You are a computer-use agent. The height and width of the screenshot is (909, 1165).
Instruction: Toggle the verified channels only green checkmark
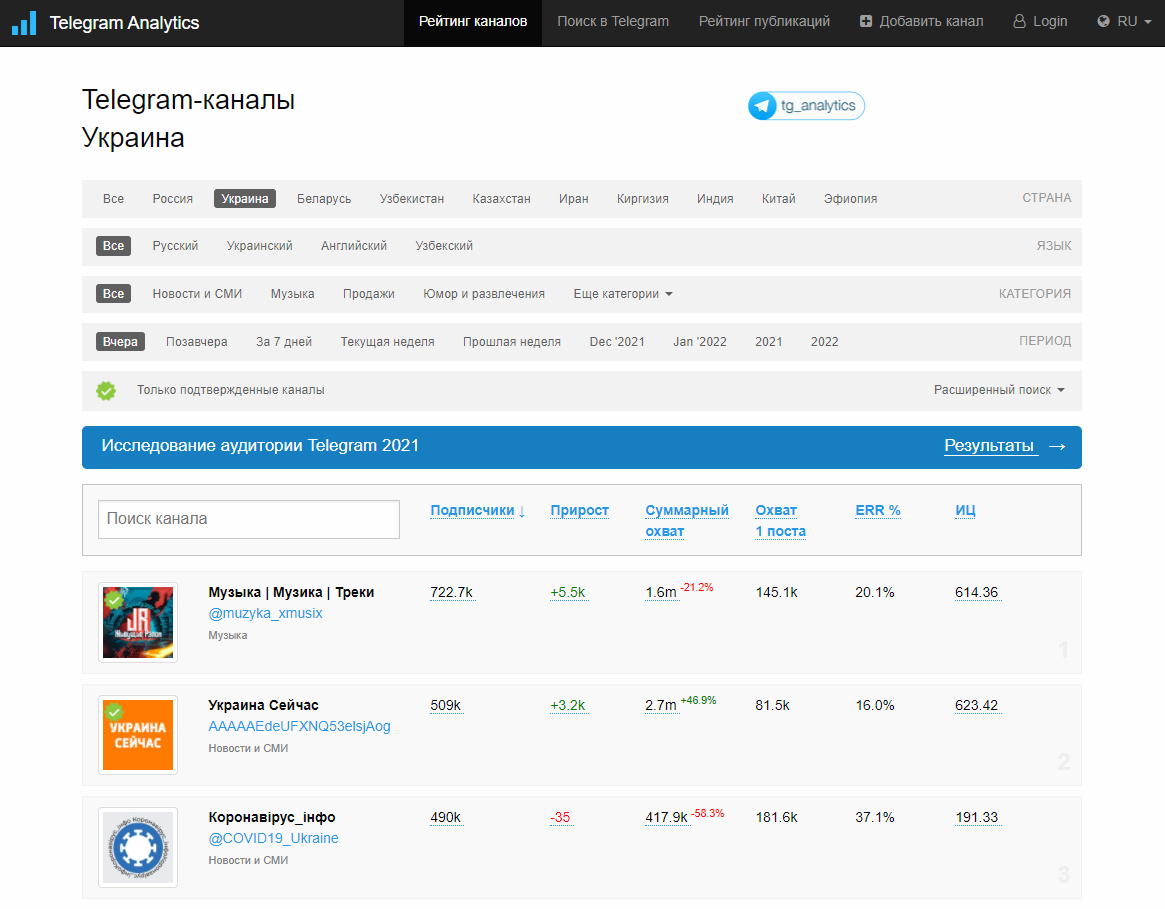[x=106, y=391]
